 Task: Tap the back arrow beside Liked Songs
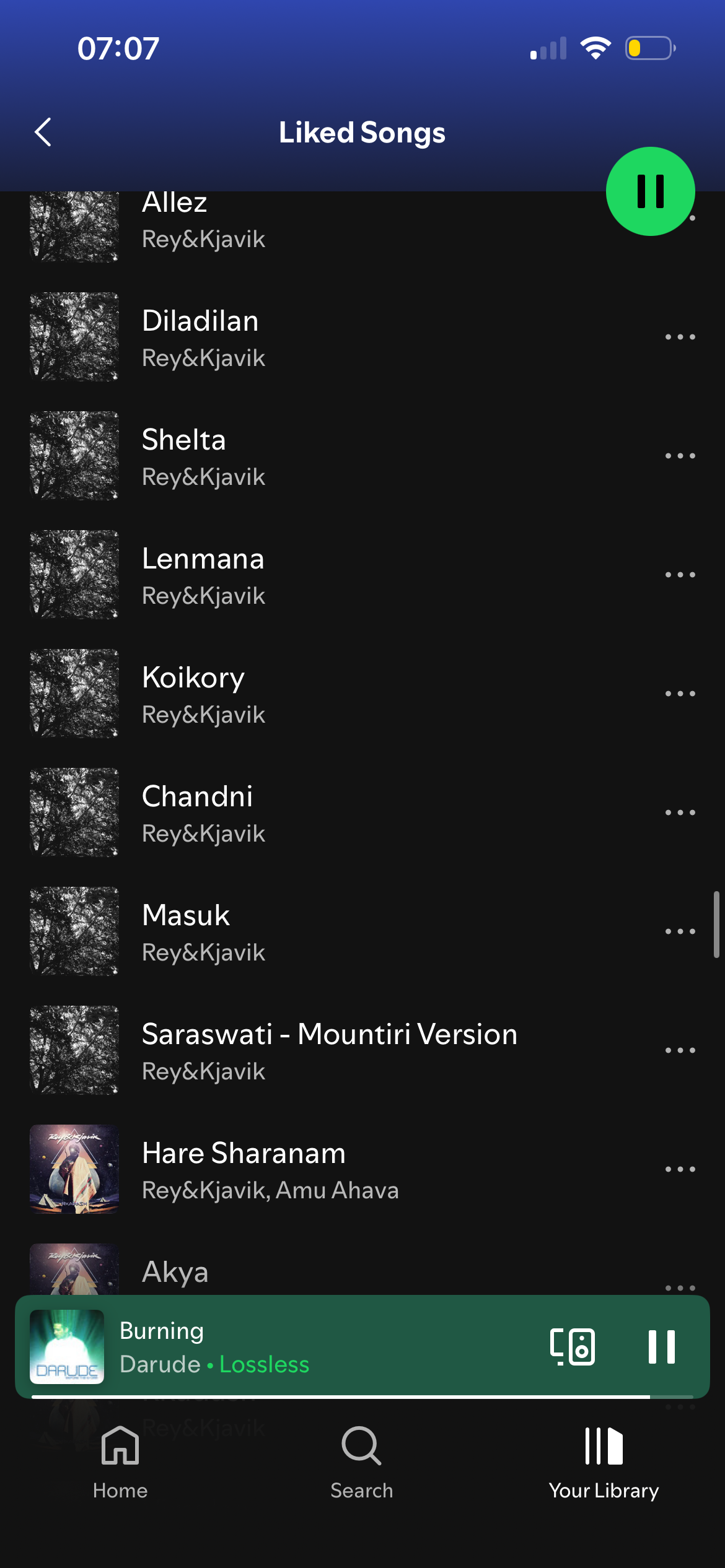pos(43,132)
